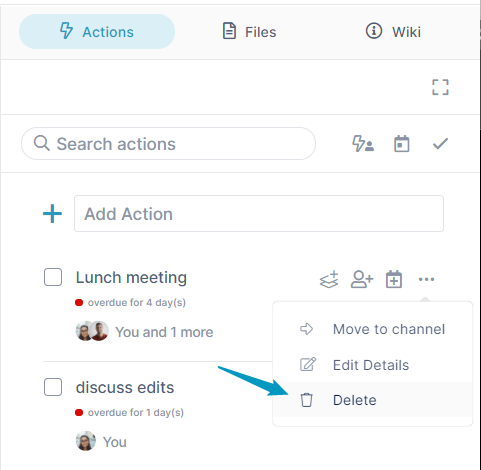
Task: Show completed actions with checkmark icon
Action: coord(440,144)
